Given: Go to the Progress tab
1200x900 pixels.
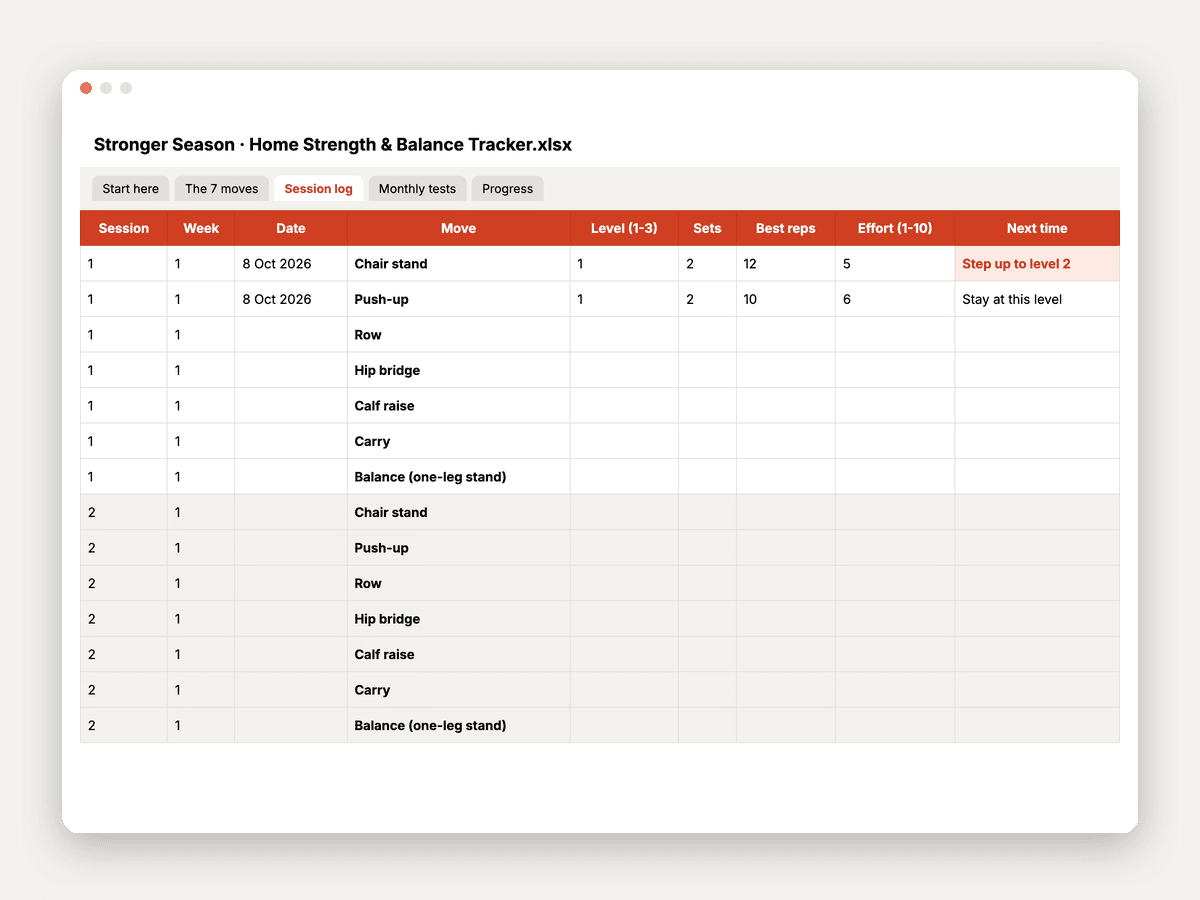Looking at the screenshot, I should 507,189.
